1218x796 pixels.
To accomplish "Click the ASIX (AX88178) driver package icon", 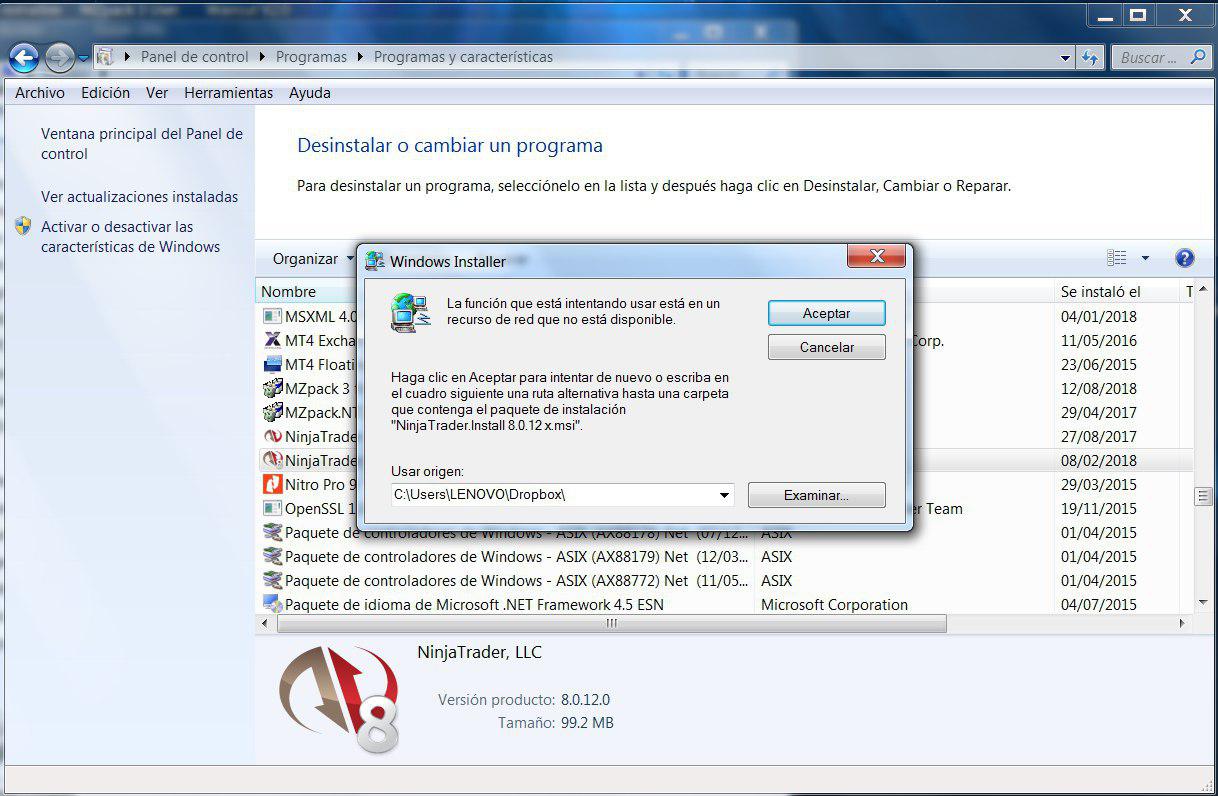I will coord(272,532).
